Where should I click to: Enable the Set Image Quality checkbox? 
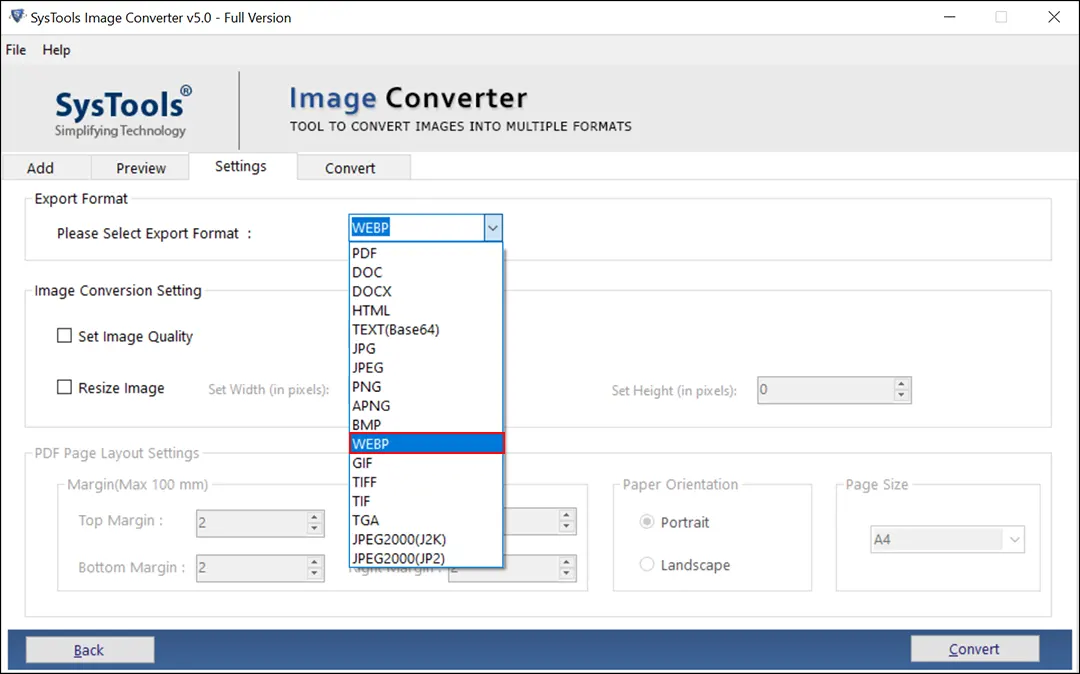pos(64,335)
